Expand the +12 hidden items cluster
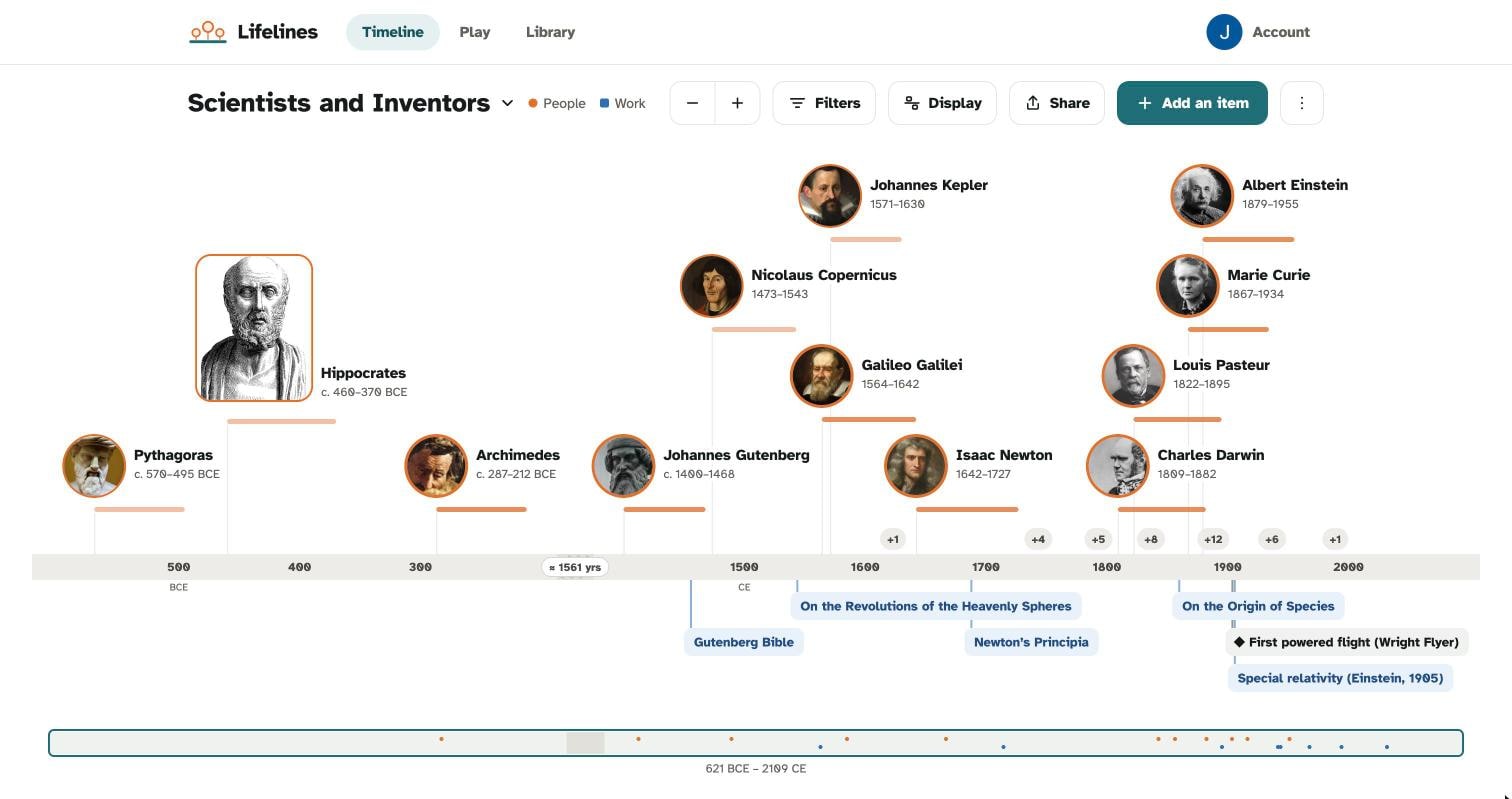 click(x=1213, y=540)
